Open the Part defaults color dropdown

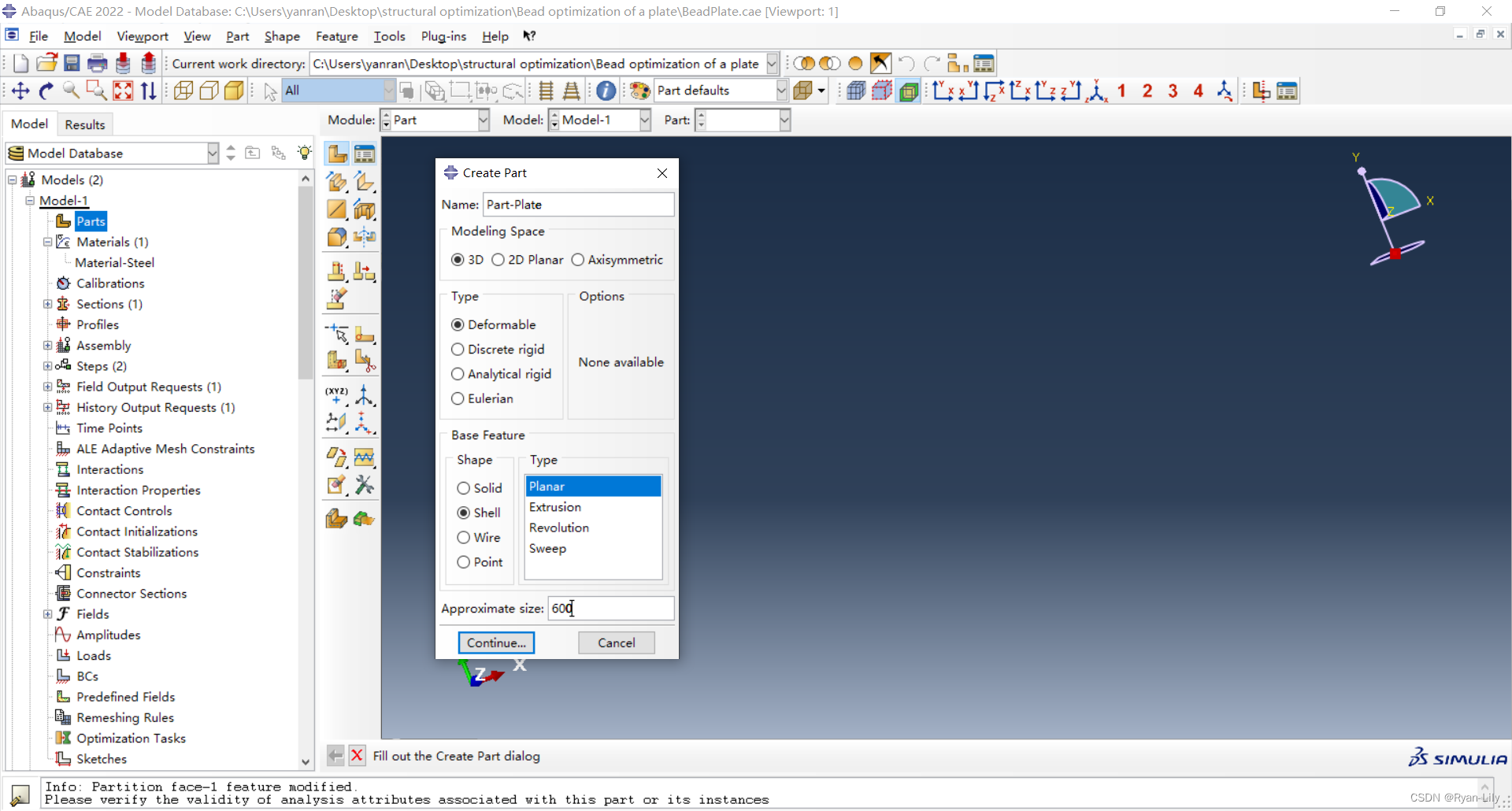[781, 91]
